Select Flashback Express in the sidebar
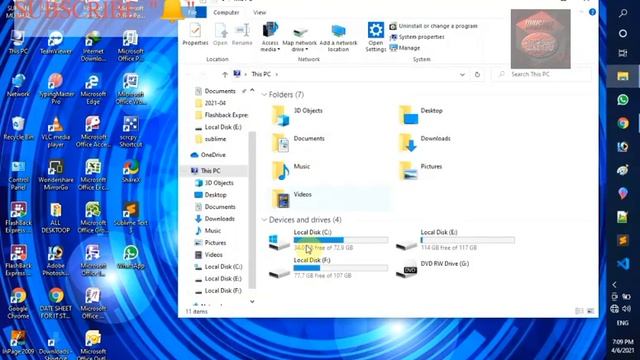 pyautogui.click(x=221, y=115)
